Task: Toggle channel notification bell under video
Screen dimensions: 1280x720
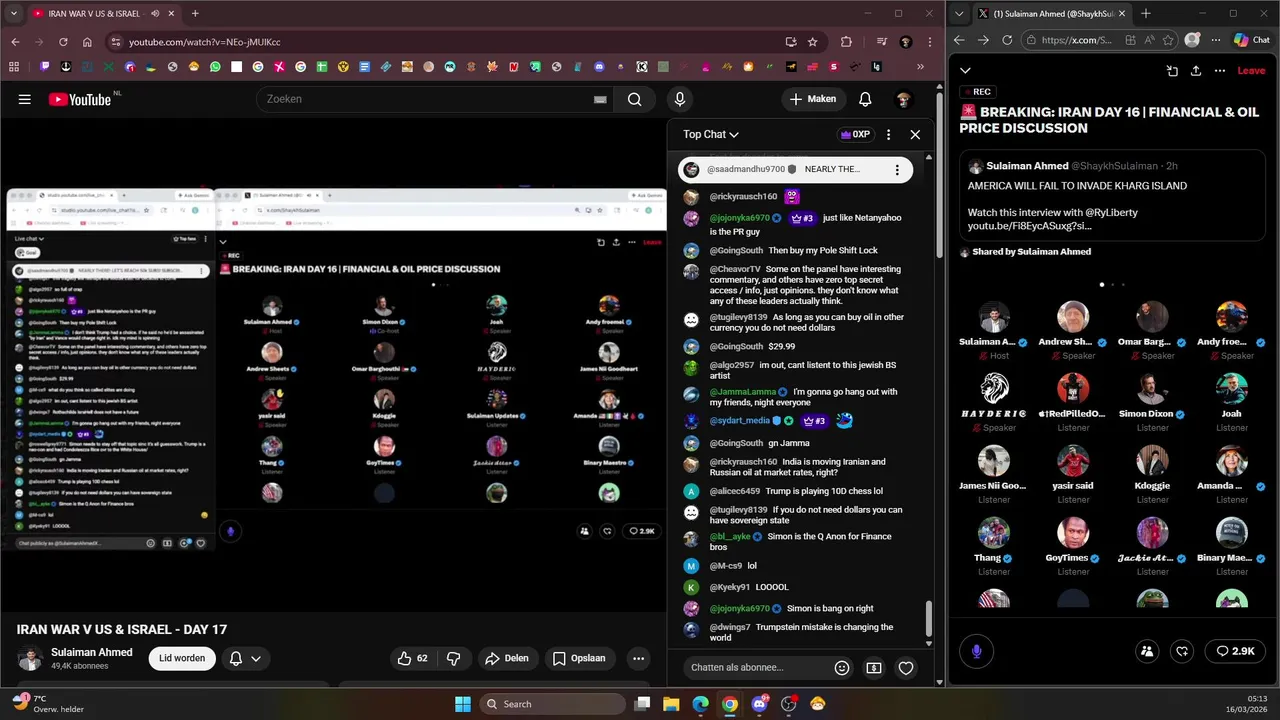Action: [245, 658]
